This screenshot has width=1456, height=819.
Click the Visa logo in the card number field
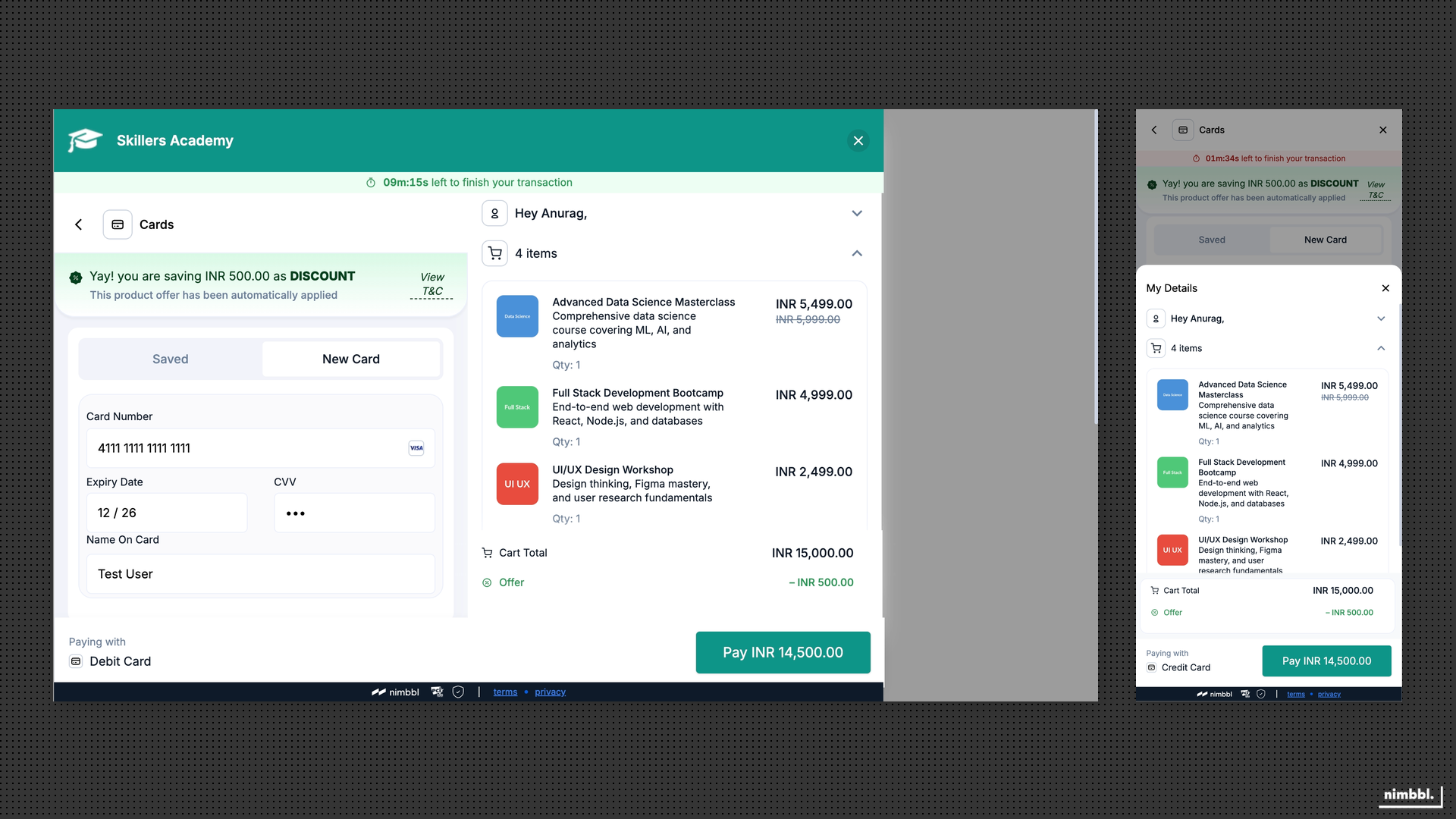tap(416, 448)
